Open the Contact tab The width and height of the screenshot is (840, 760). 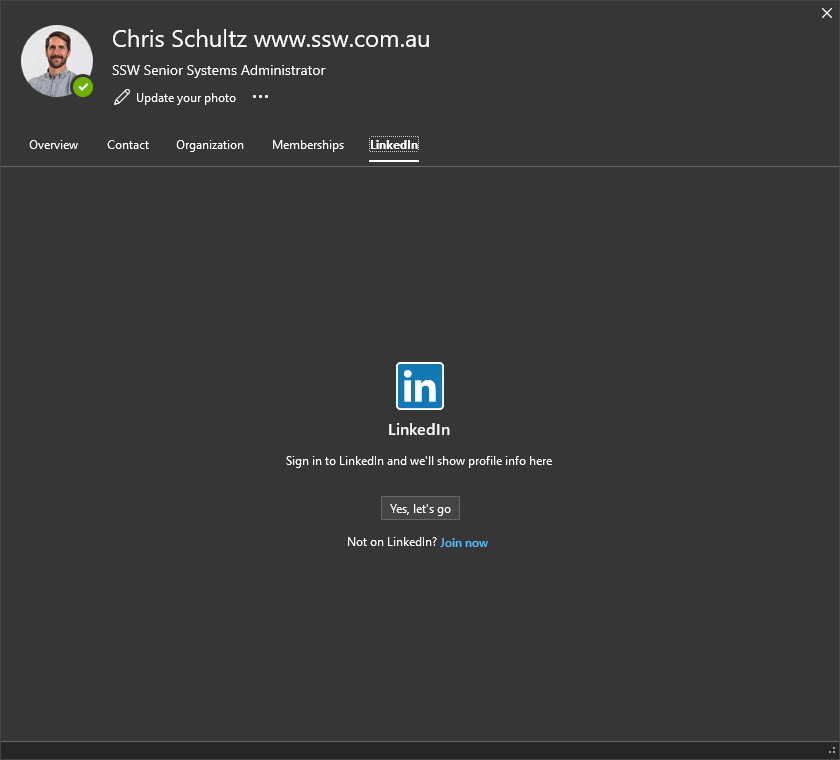point(128,145)
